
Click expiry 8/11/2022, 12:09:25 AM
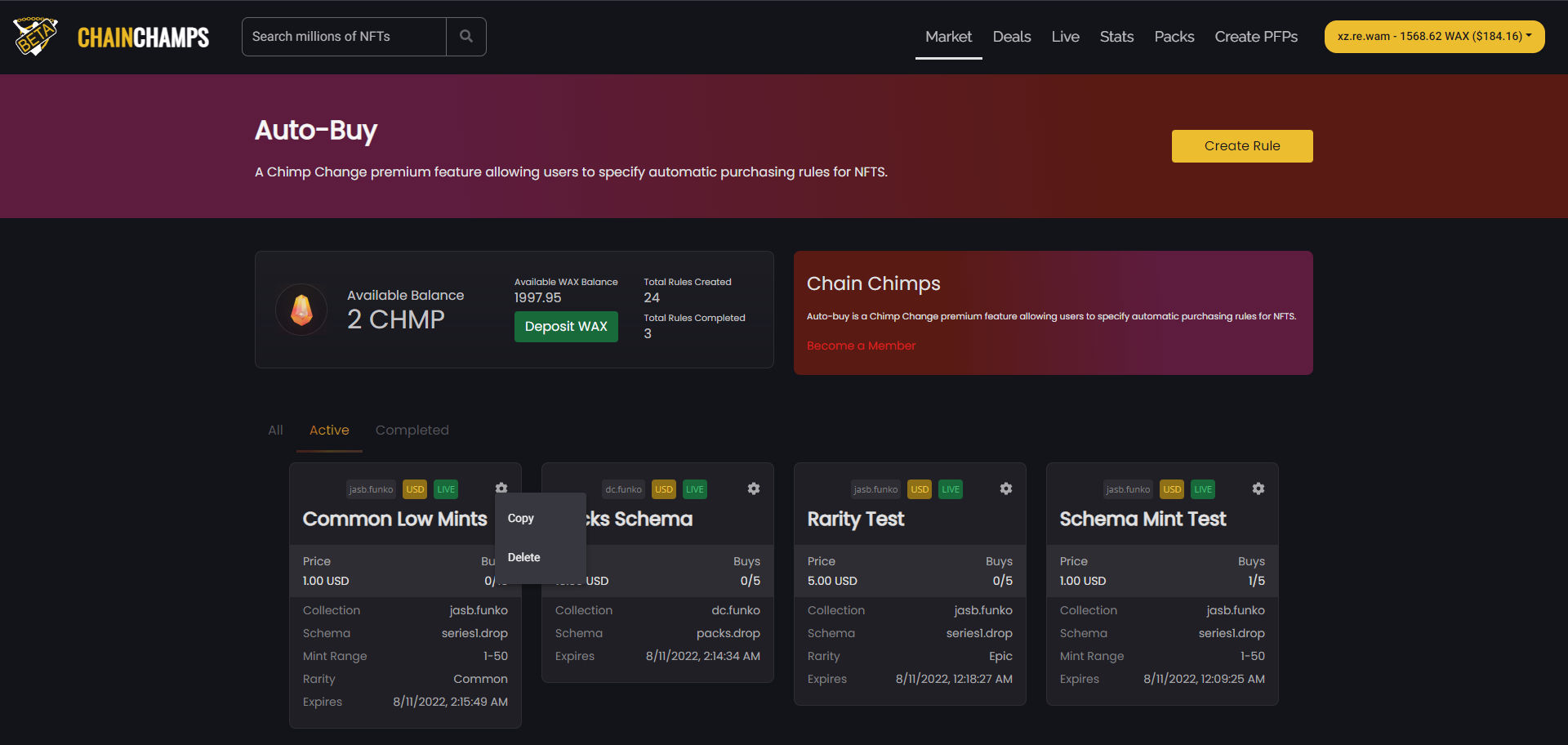pos(1204,679)
